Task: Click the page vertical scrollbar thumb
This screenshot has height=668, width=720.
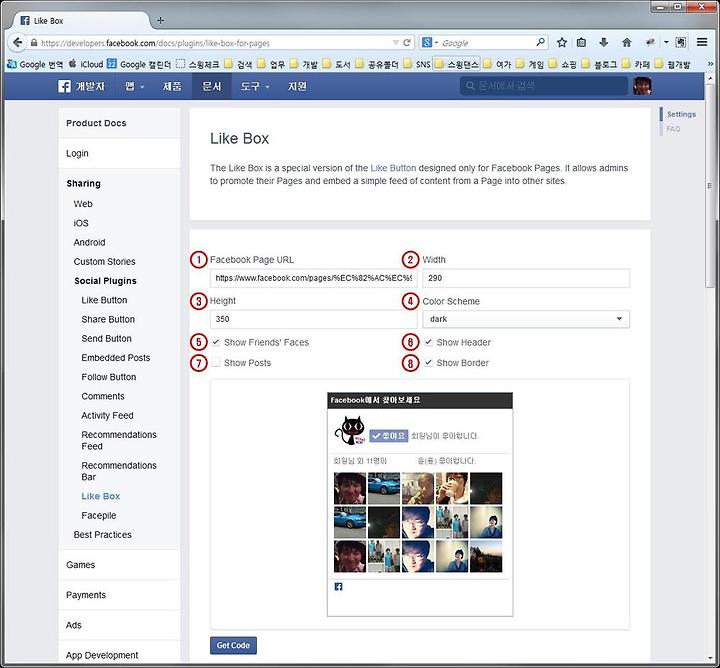Action: (x=709, y=185)
